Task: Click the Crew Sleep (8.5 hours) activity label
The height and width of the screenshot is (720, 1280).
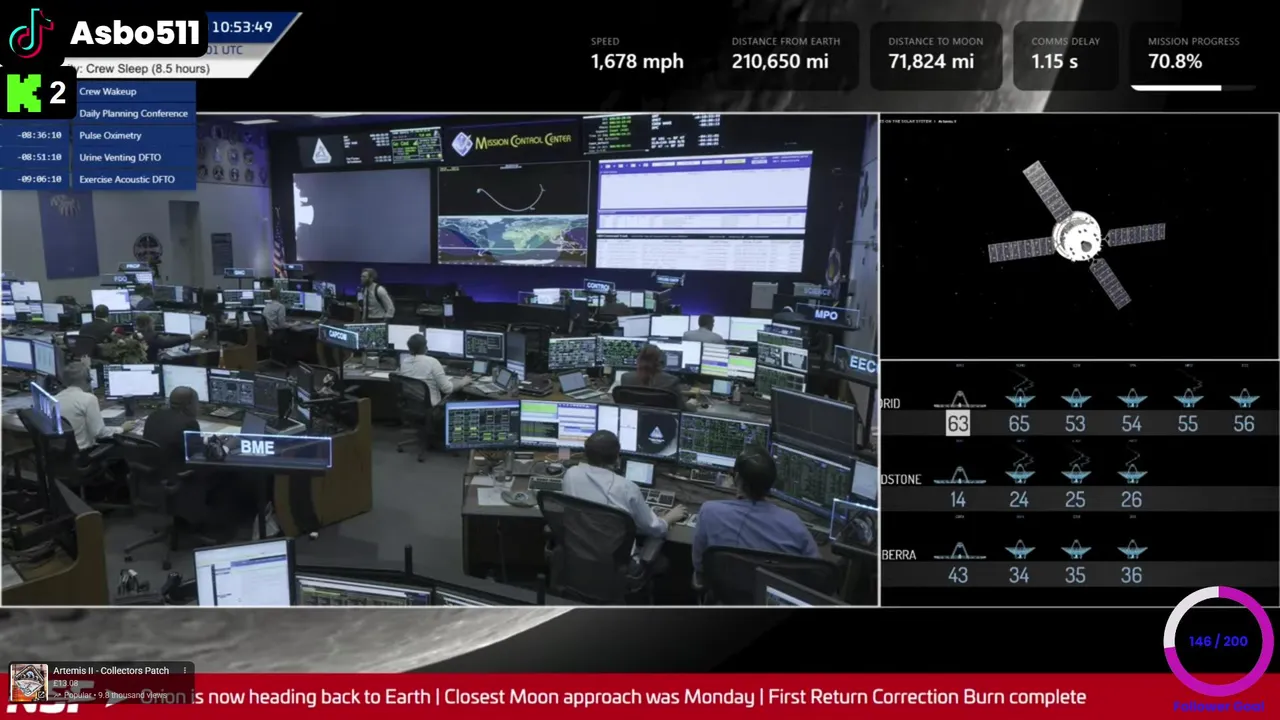Action: [x=148, y=69]
